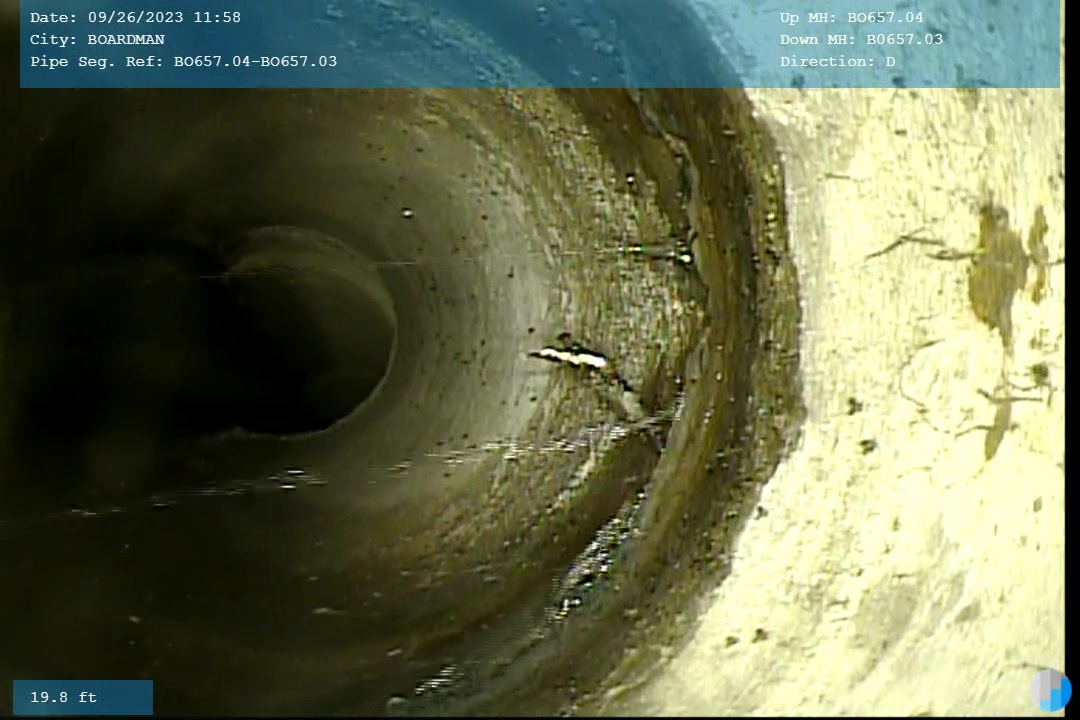Viewport: 1080px width, 720px height.
Task: Click the date stamp "09/26/2023 11:58"
Action: [x=164, y=17]
